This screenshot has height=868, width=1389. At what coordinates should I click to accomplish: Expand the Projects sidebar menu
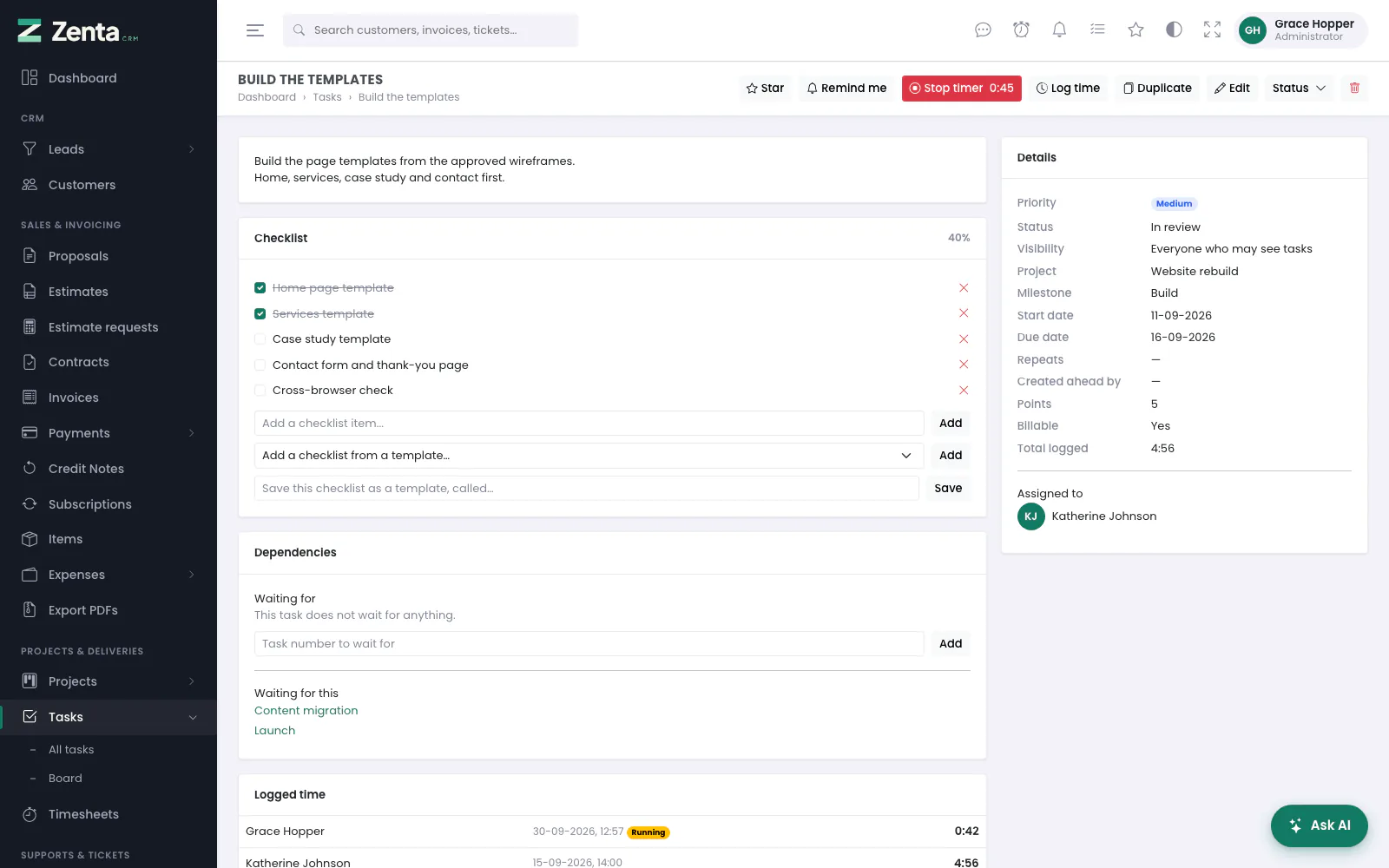pyautogui.click(x=109, y=681)
